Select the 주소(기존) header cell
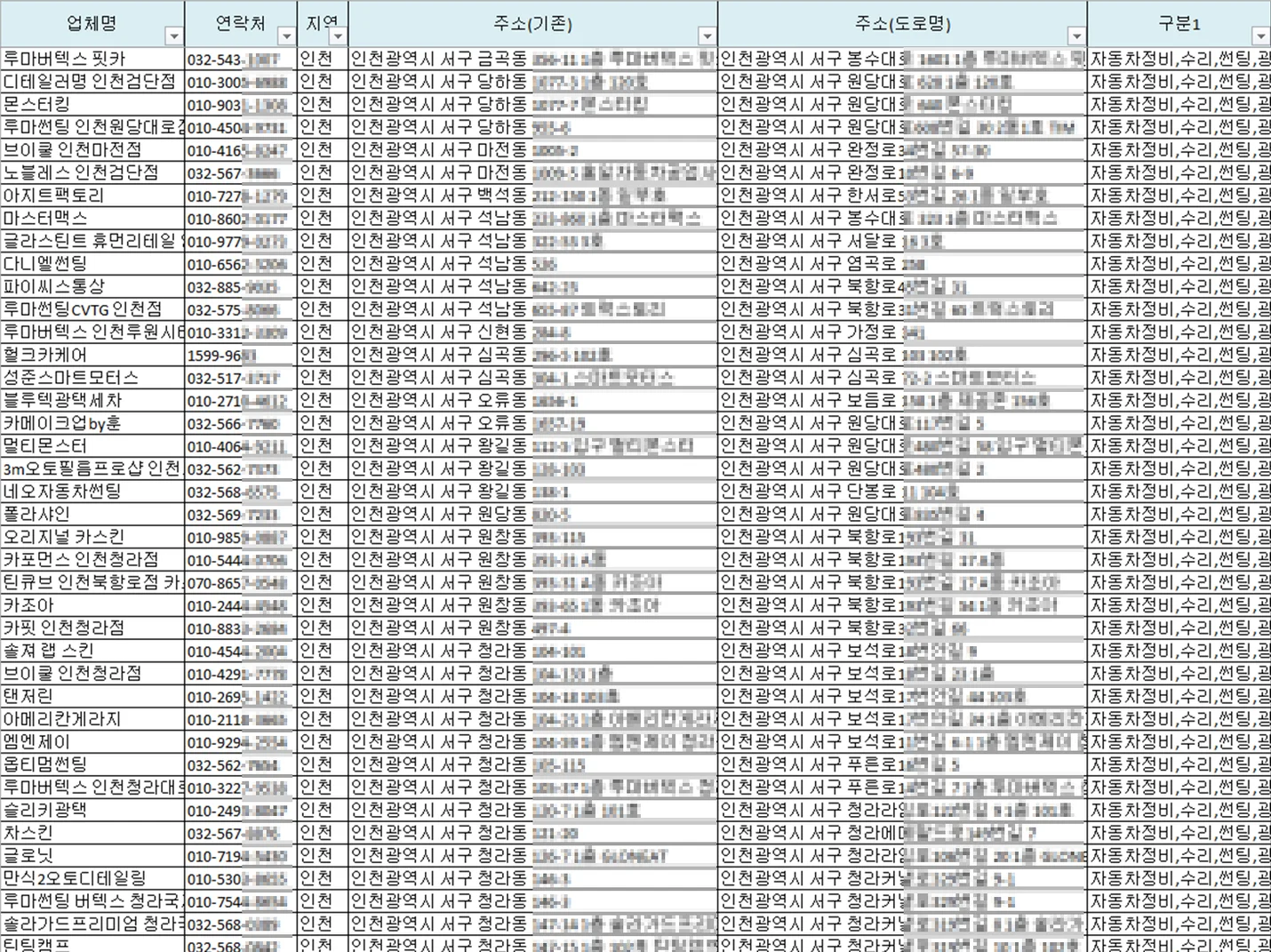Viewport: 1271px width, 952px height. (533, 24)
